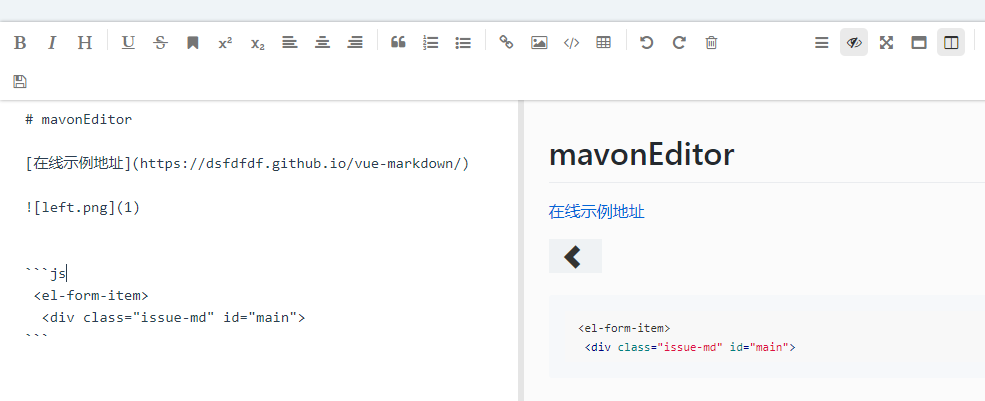Click the <el-form-item> line in editor

click(x=91, y=295)
